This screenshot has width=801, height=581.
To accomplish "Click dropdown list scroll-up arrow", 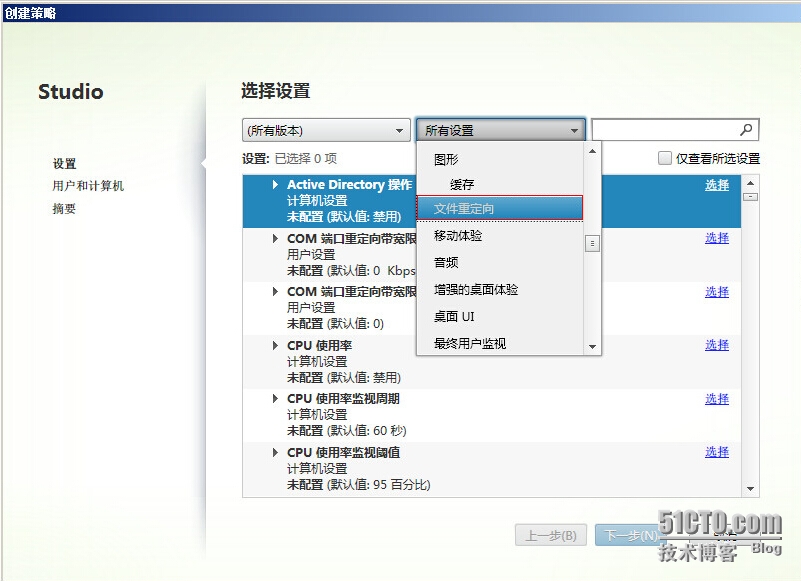I will click(592, 151).
